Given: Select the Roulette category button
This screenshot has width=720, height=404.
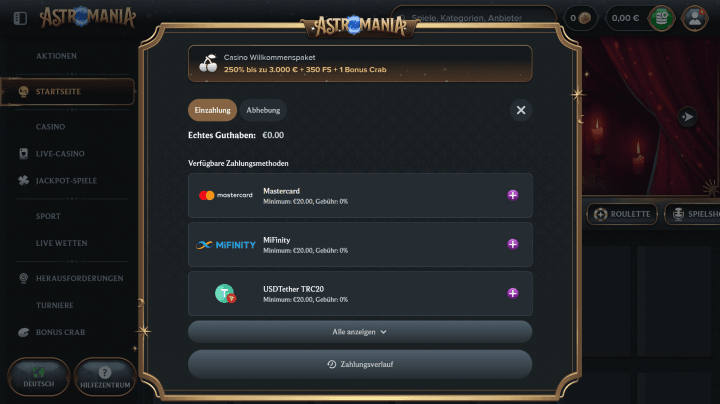Looking at the screenshot, I should click(x=622, y=214).
